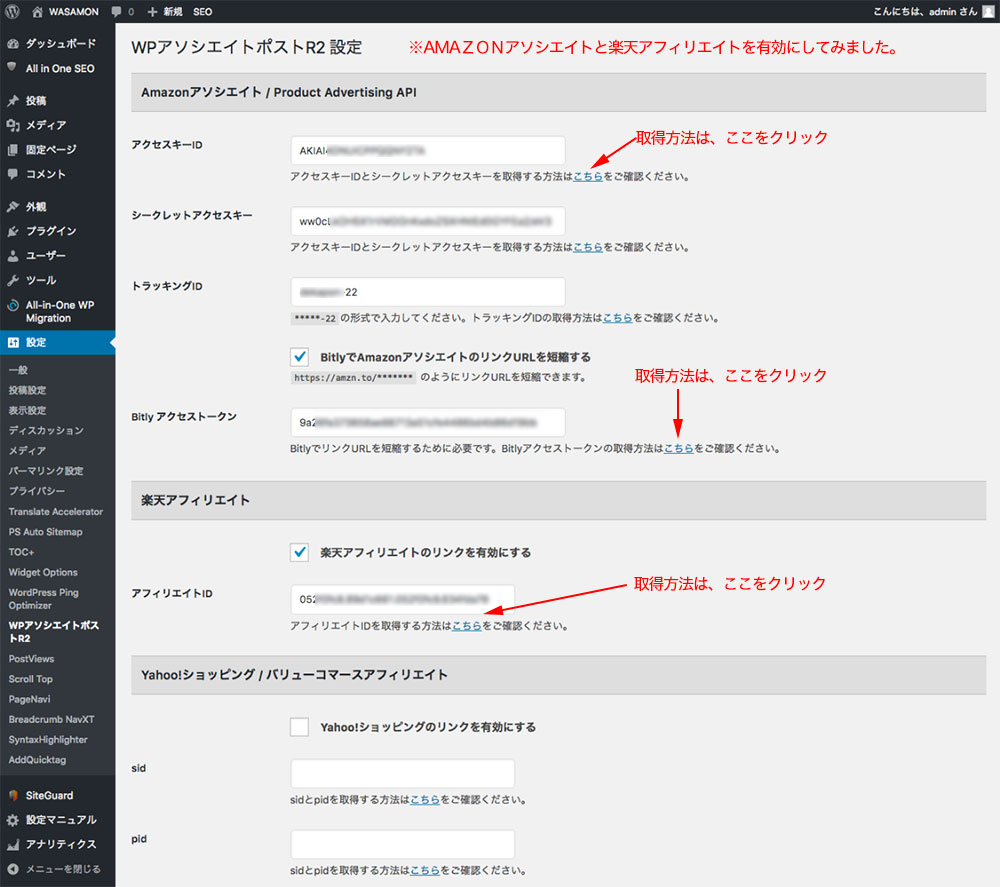This screenshot has height=887, width=1000.
Task: Open the 設定 sidebar menu
Action: pos(57,342)
